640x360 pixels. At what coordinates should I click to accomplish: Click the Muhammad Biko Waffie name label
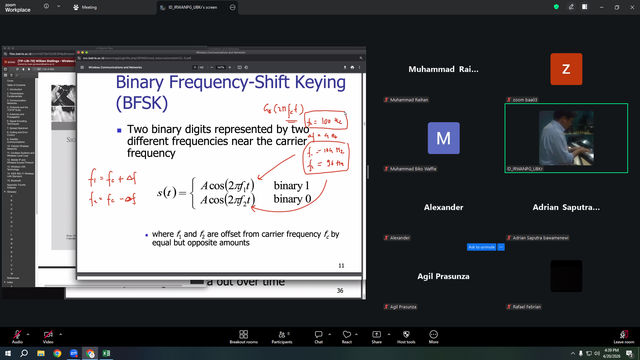(x=410, y=169)
